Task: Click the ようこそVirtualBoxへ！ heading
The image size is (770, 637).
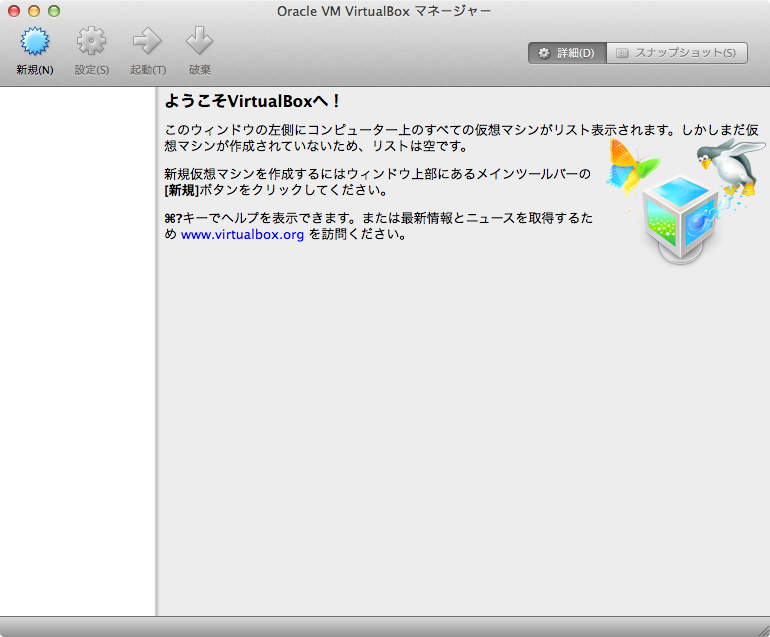Action: point(252,101)
